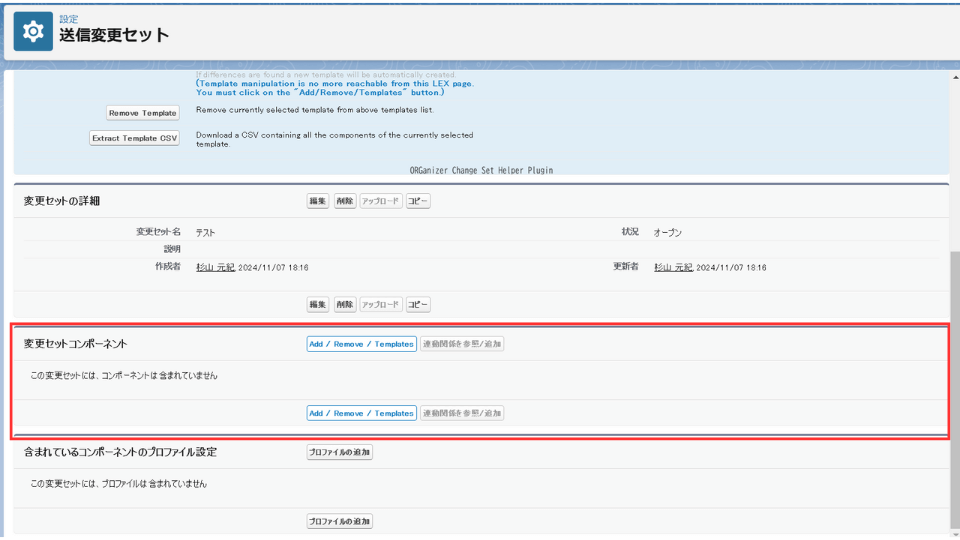Click upper Add / Remove / Templates button
This screenshot has width=960, height=540.
361,344
